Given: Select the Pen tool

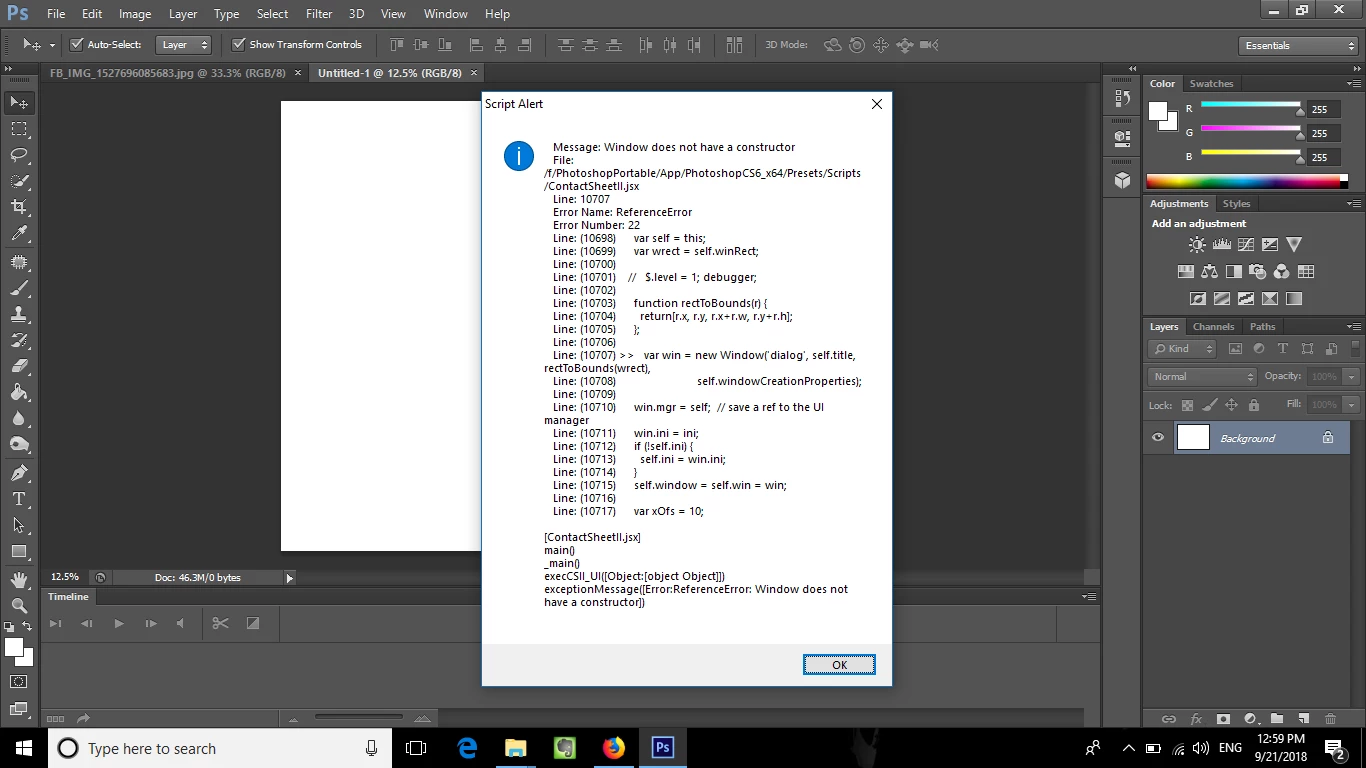Looking at the screenshot, I should 19,473.
